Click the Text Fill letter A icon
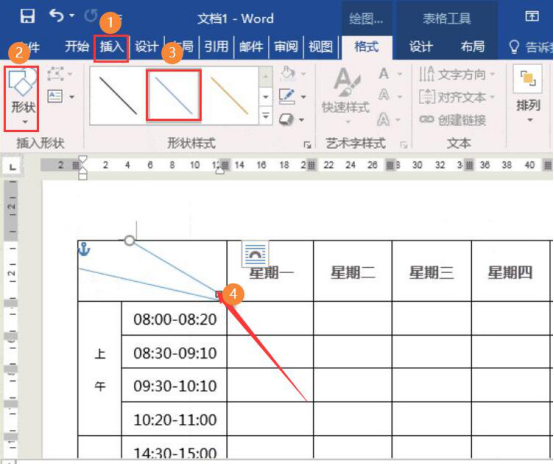The height and width of the screenshot is (464, 554). pyautogui.click(x=384, y=74)
